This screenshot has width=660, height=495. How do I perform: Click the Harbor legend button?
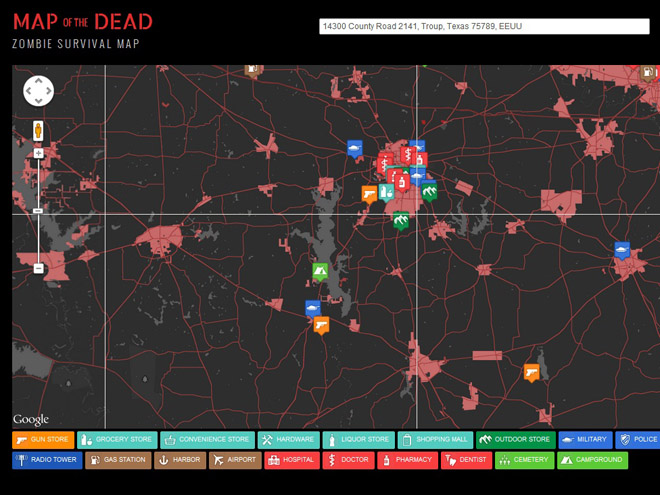point(180,460)
